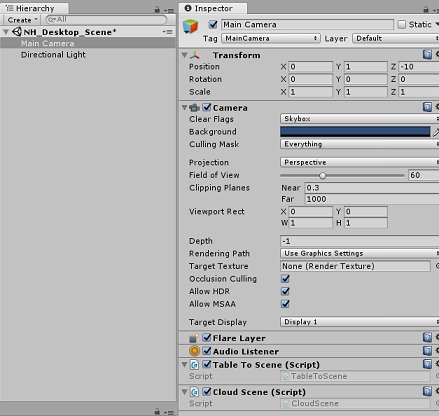Click the background color eyedropper icon

pyautogui.click(x=436, y=132)
